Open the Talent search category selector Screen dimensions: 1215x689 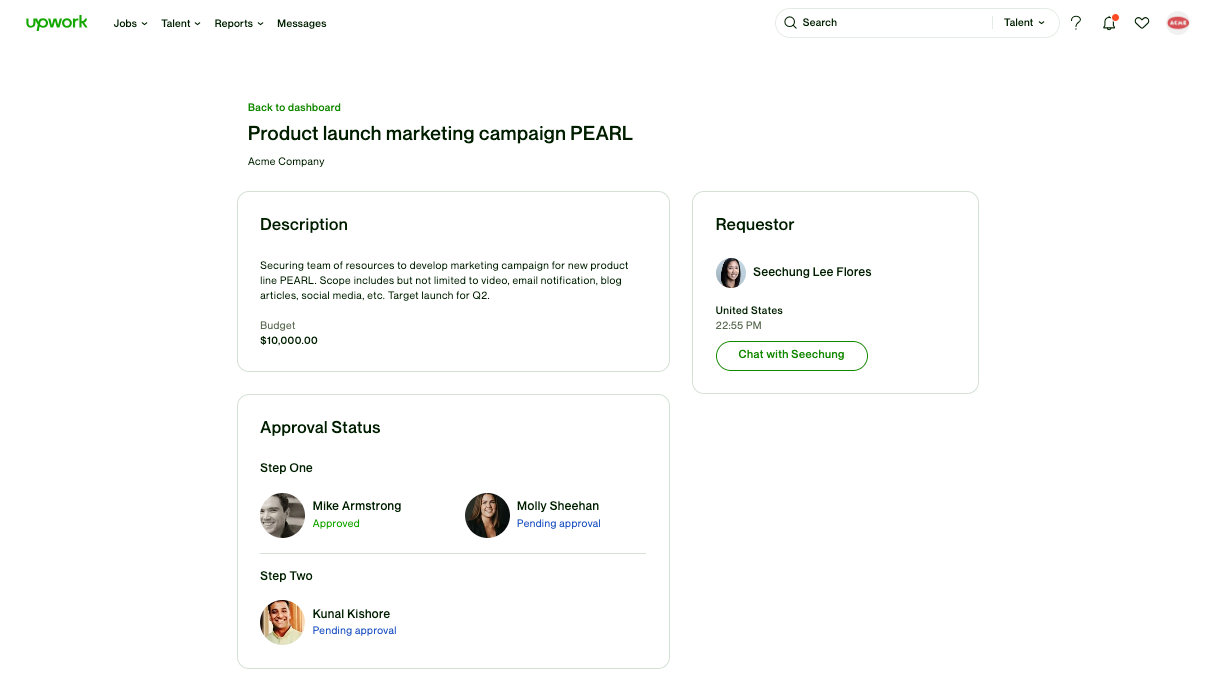tap(1024, 23)
